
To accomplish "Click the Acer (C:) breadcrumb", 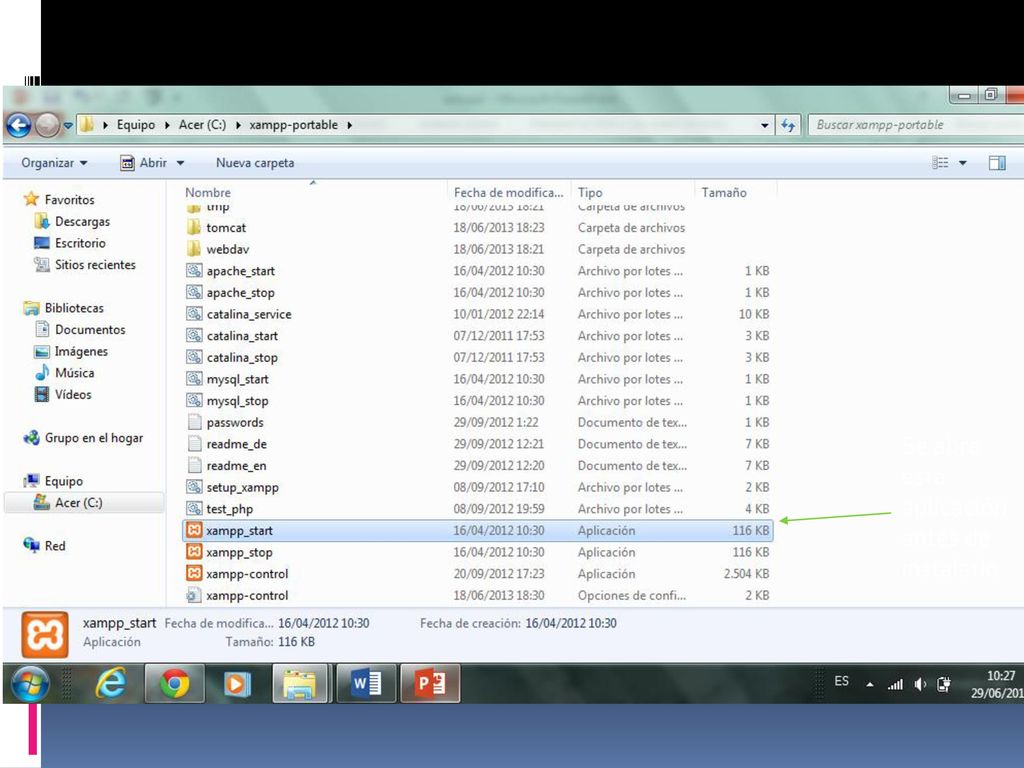I will point(202,125).
